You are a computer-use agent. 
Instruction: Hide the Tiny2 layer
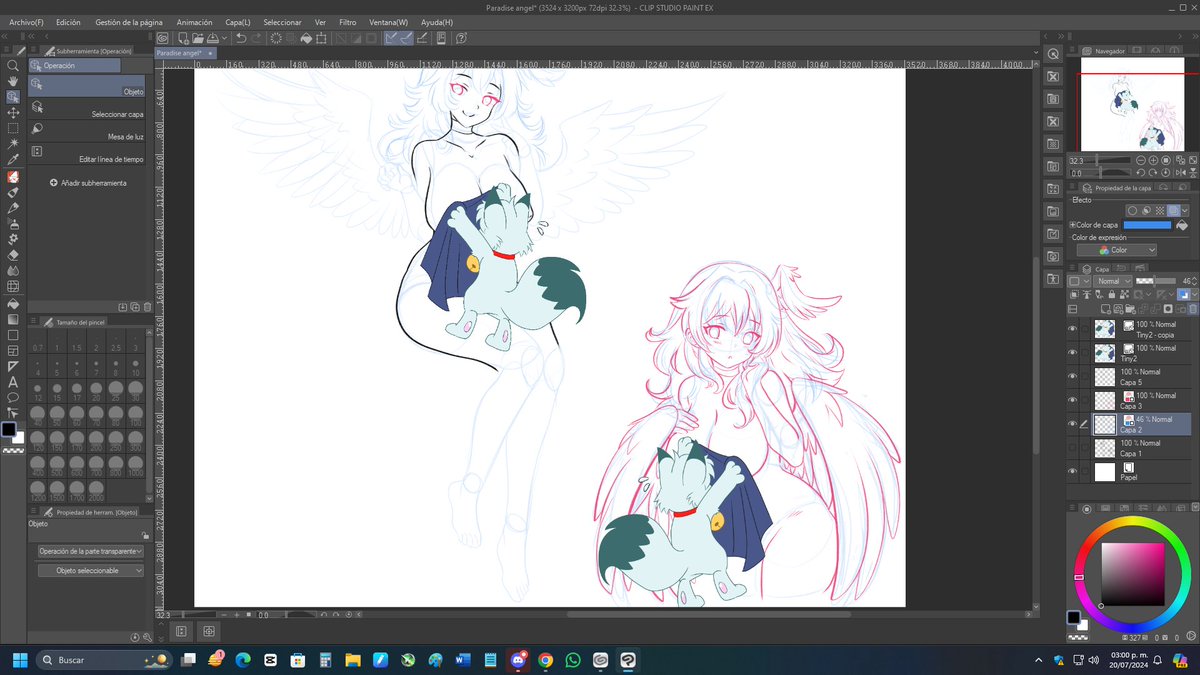click(1072, 352)
